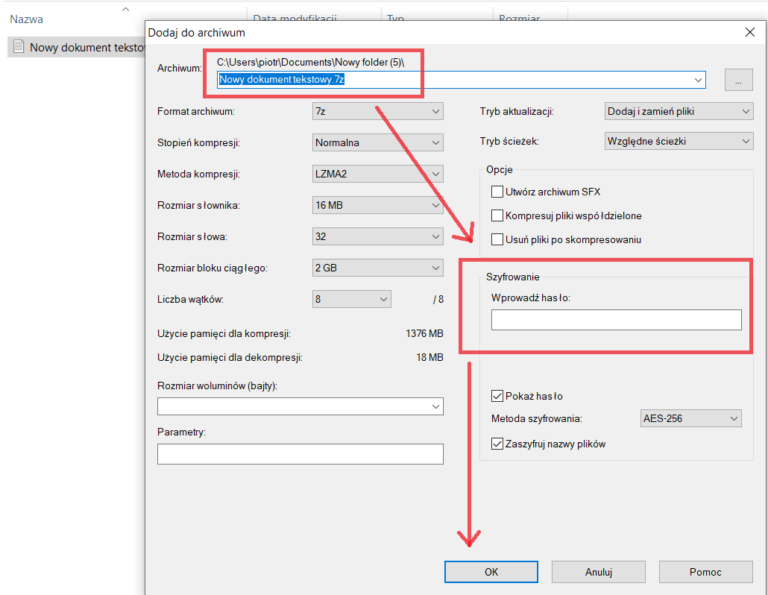Expand the Stopień kompresji dropdown
Image resolution: width=768 pixels, height=595 pixels.
pos(377,142)
